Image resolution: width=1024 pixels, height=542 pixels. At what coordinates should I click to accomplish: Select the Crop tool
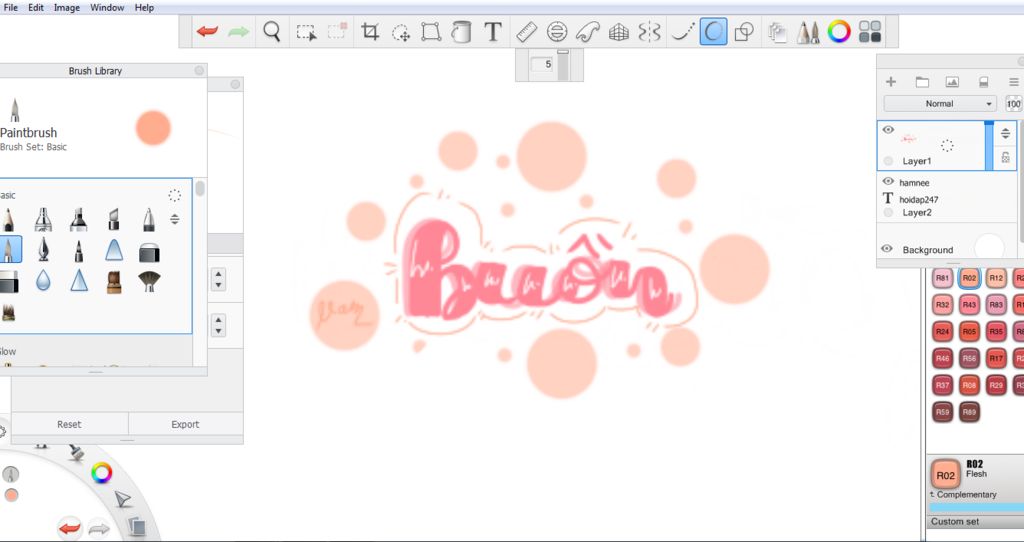coord(370,31)
